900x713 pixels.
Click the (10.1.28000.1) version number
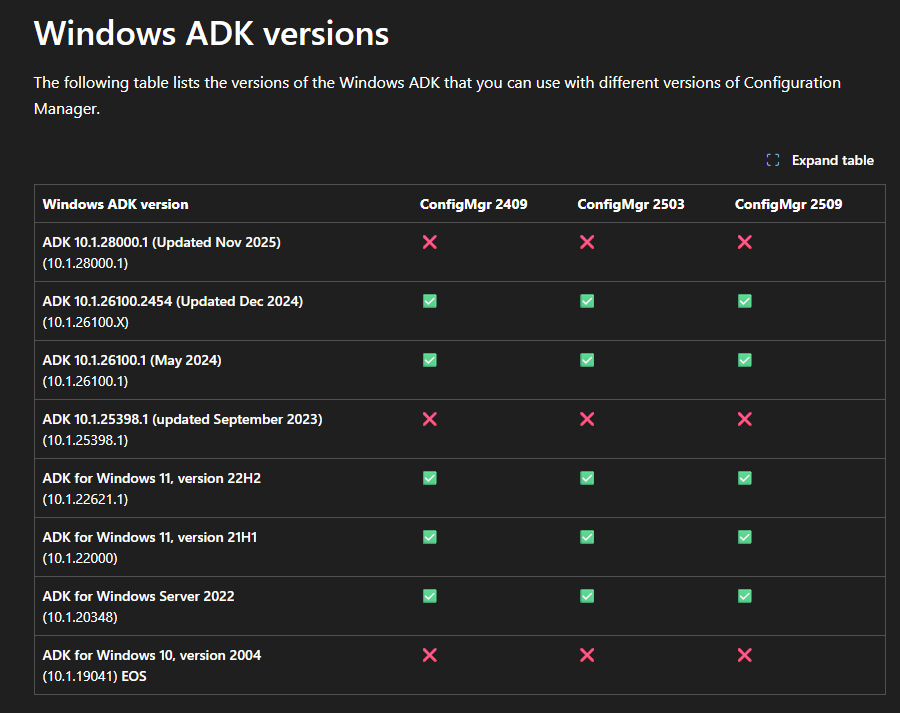[85, 264]
